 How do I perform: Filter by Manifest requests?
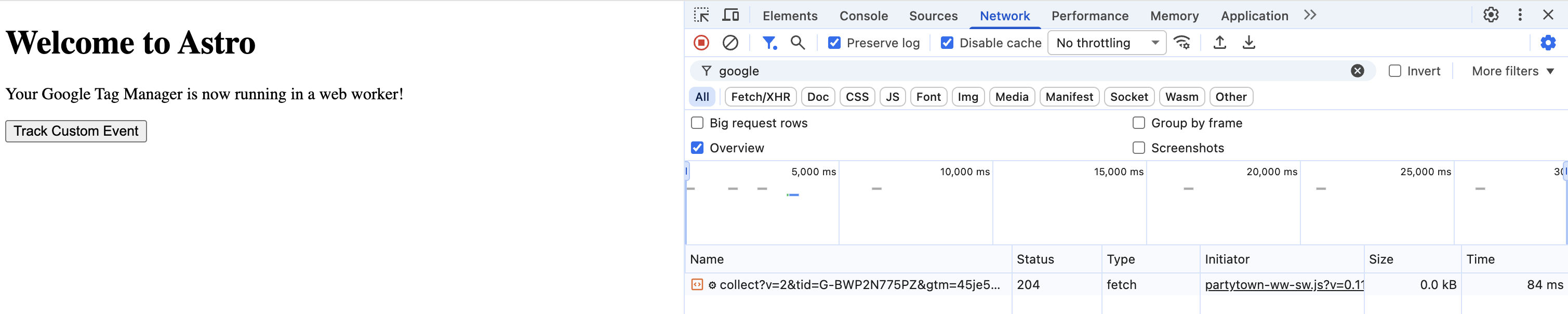coord(1069,97)
